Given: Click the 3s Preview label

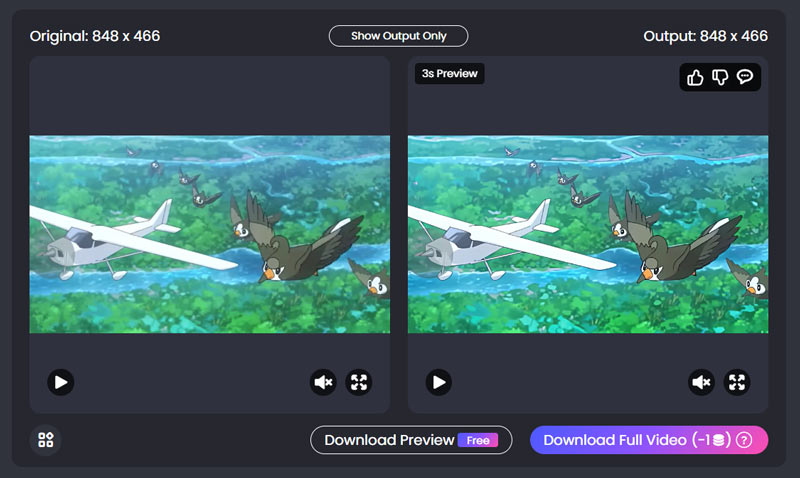Looking at the screenshot, I should tap(449, 73).
